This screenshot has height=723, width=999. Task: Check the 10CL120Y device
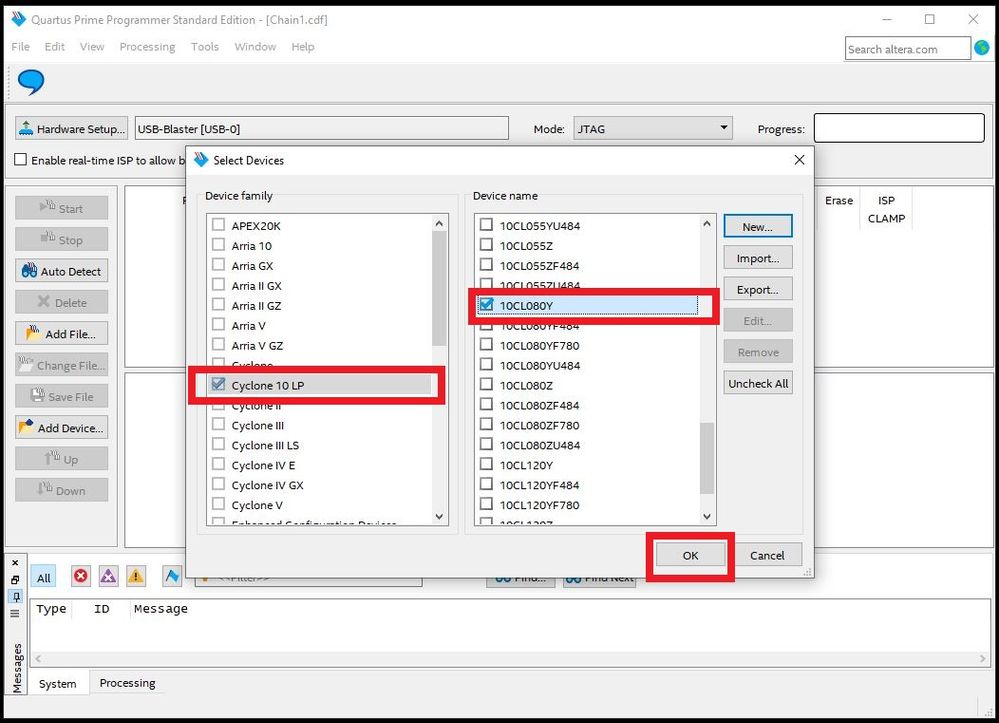point(486,464)
